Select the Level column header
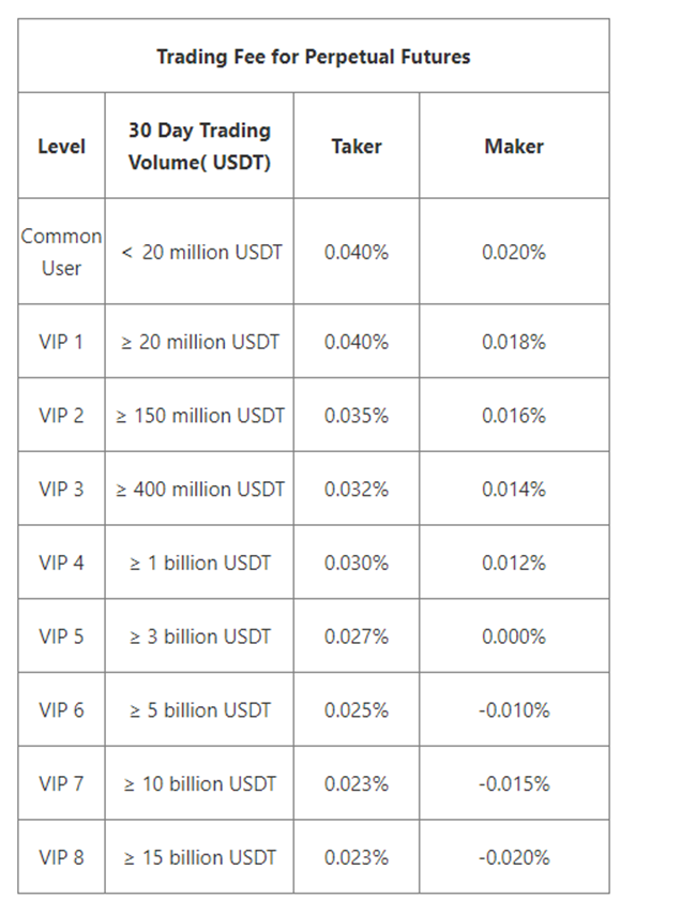This screenshot has width=681, height=897. click(61, 146)
